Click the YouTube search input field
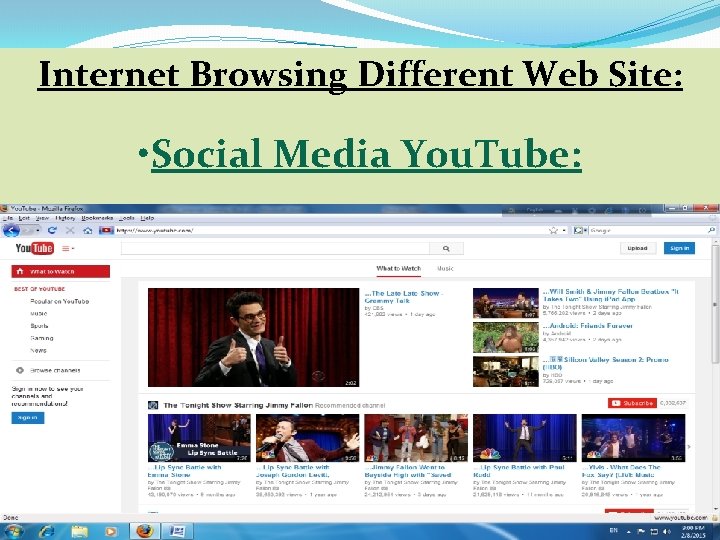The image size is (720, 540). coord(275,248)
